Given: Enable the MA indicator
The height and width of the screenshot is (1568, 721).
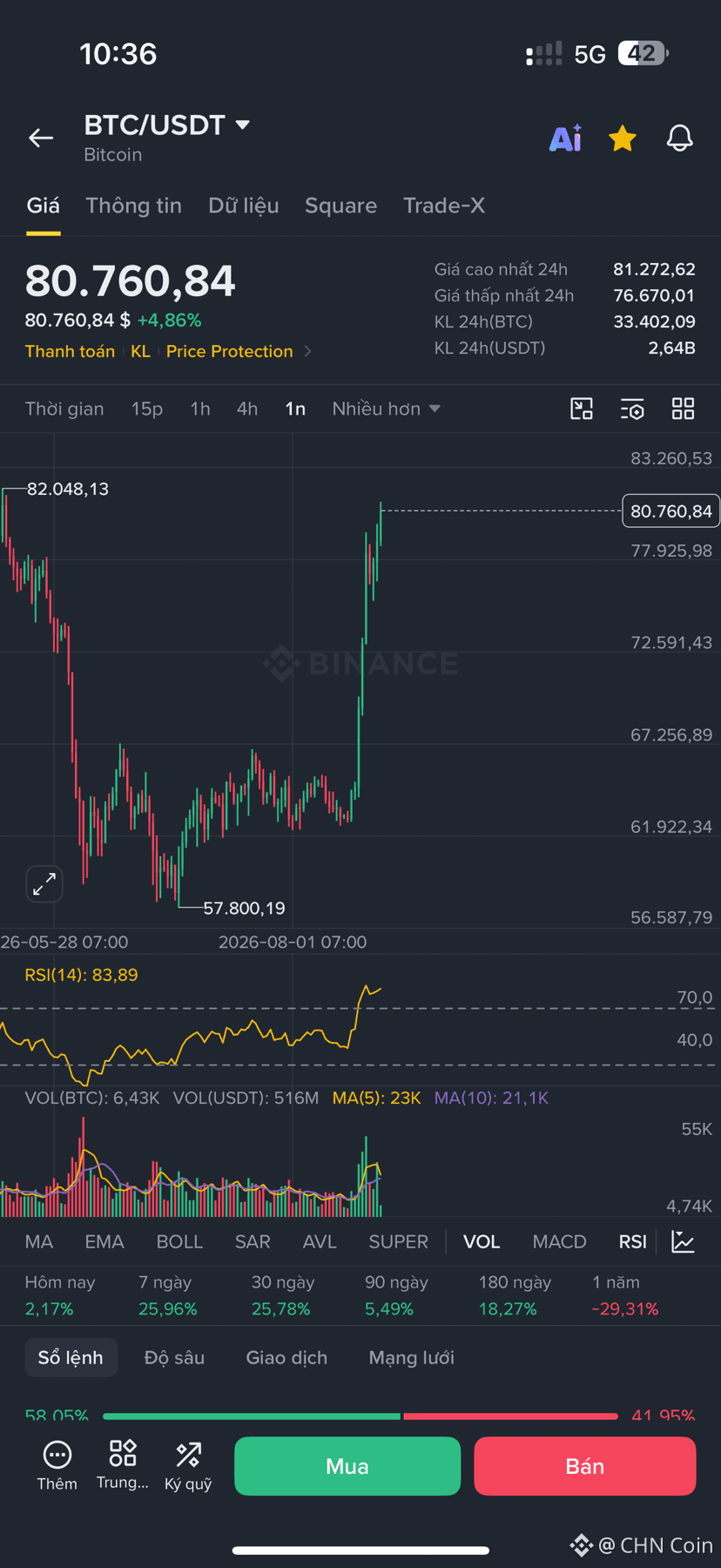Looking at the screenshot, I should [x=39, y=1241].
